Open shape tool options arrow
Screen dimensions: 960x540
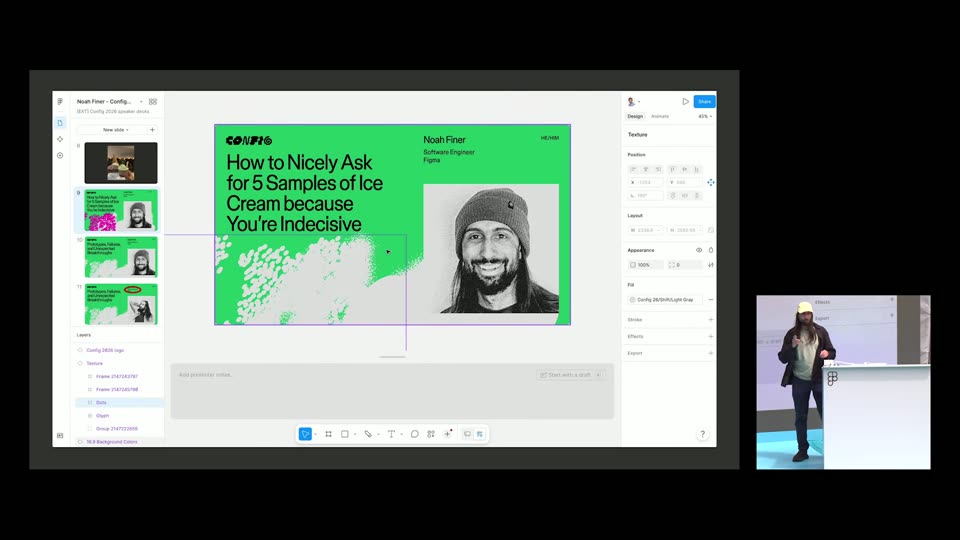pos(354,435)
